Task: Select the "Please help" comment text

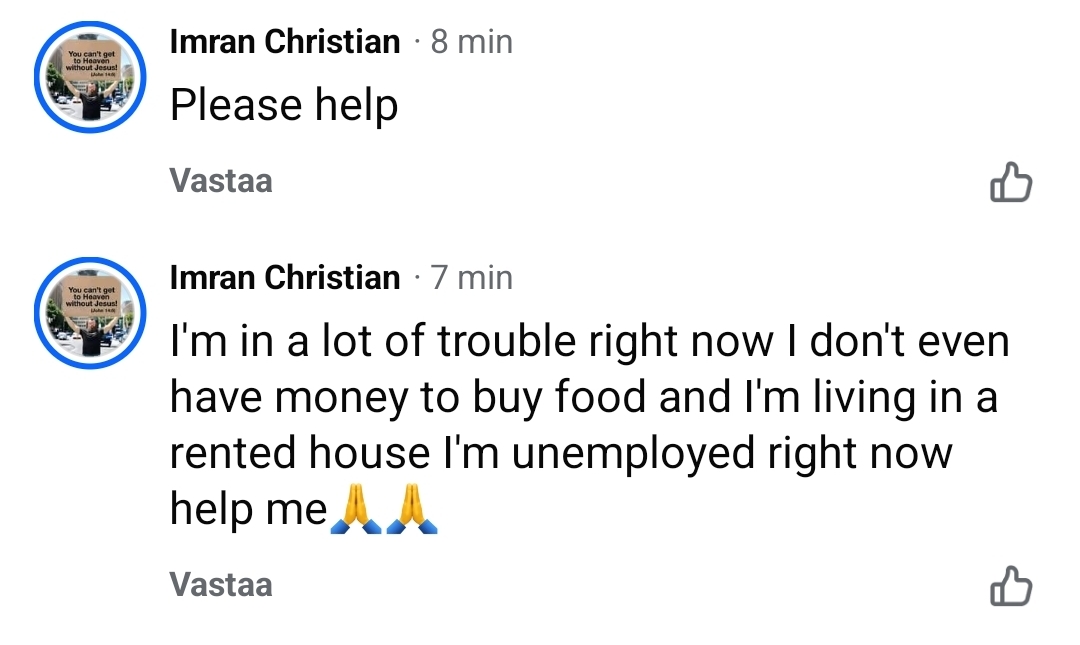Action: (x=284, y=105)
